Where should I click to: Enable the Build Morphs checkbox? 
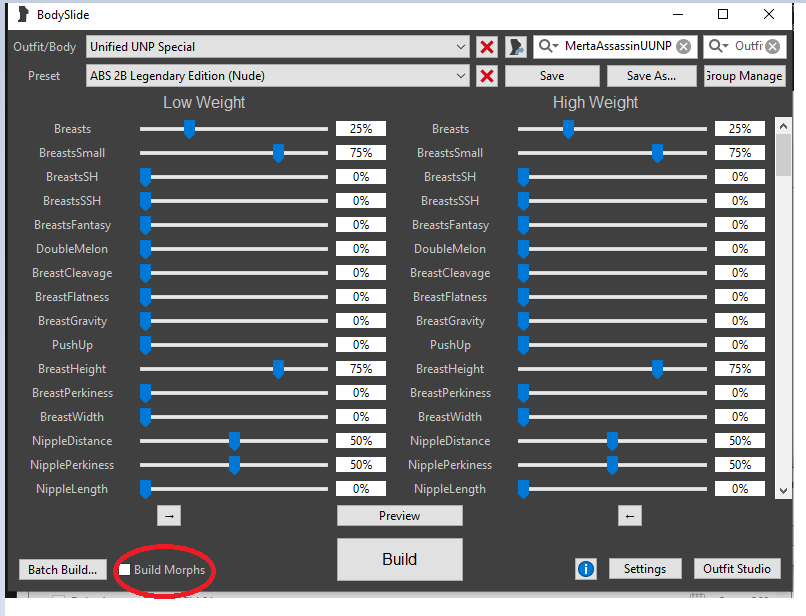point(124,570)
